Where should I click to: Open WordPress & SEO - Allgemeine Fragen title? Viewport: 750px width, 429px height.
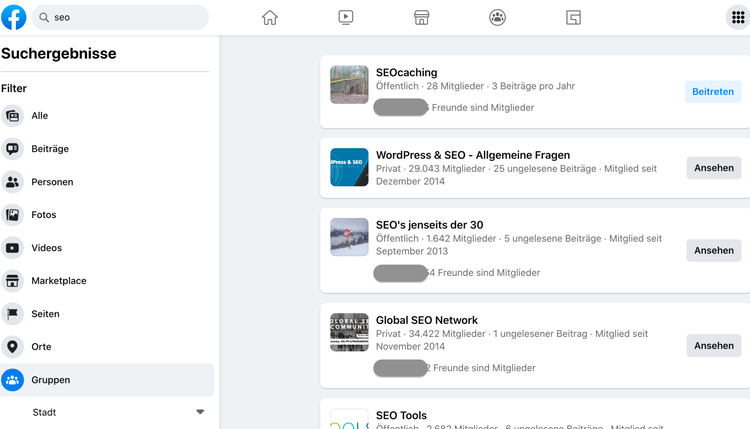tap(473, 155)
